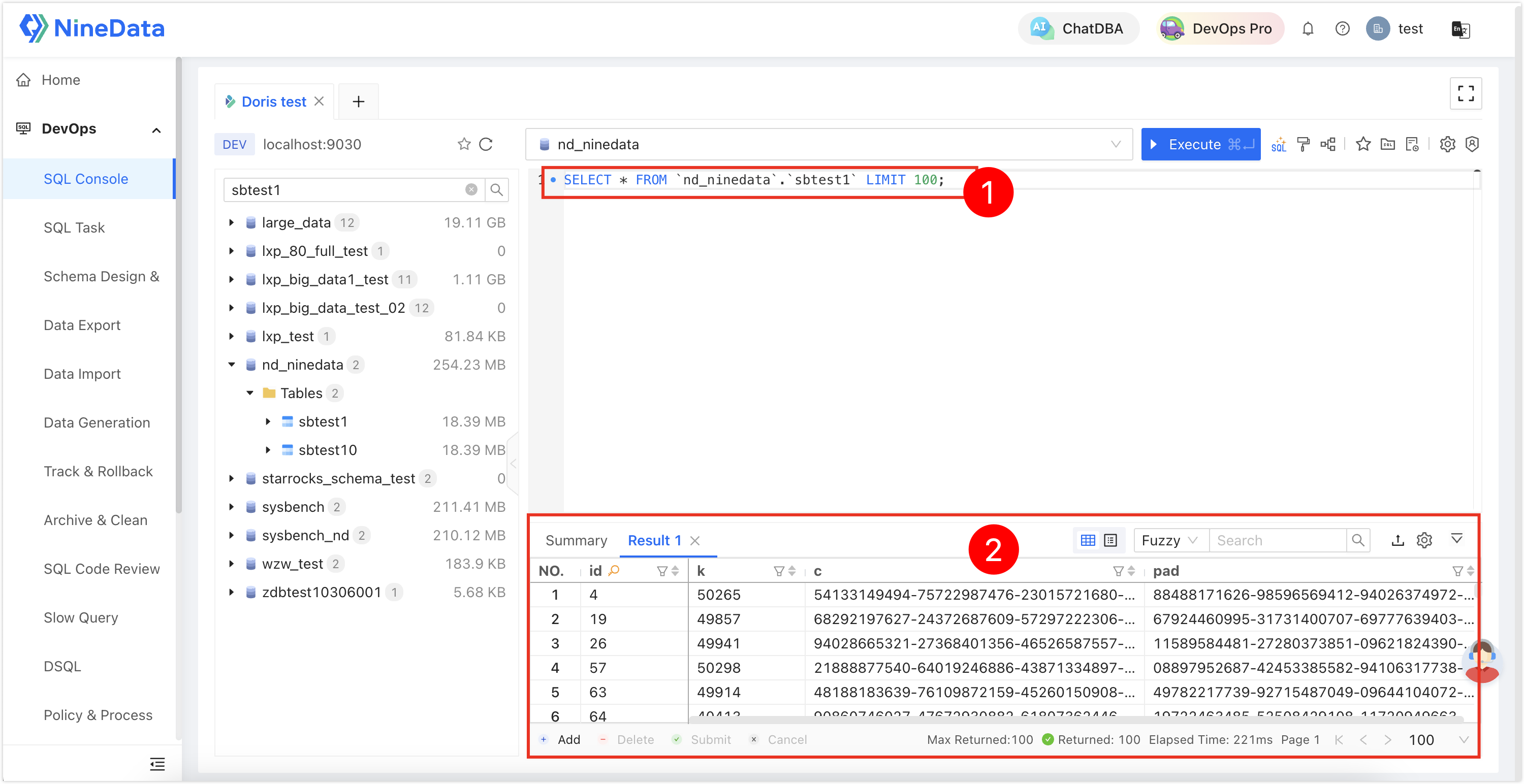
Task: Add a new row to results
Action: [x=560, y=740]
